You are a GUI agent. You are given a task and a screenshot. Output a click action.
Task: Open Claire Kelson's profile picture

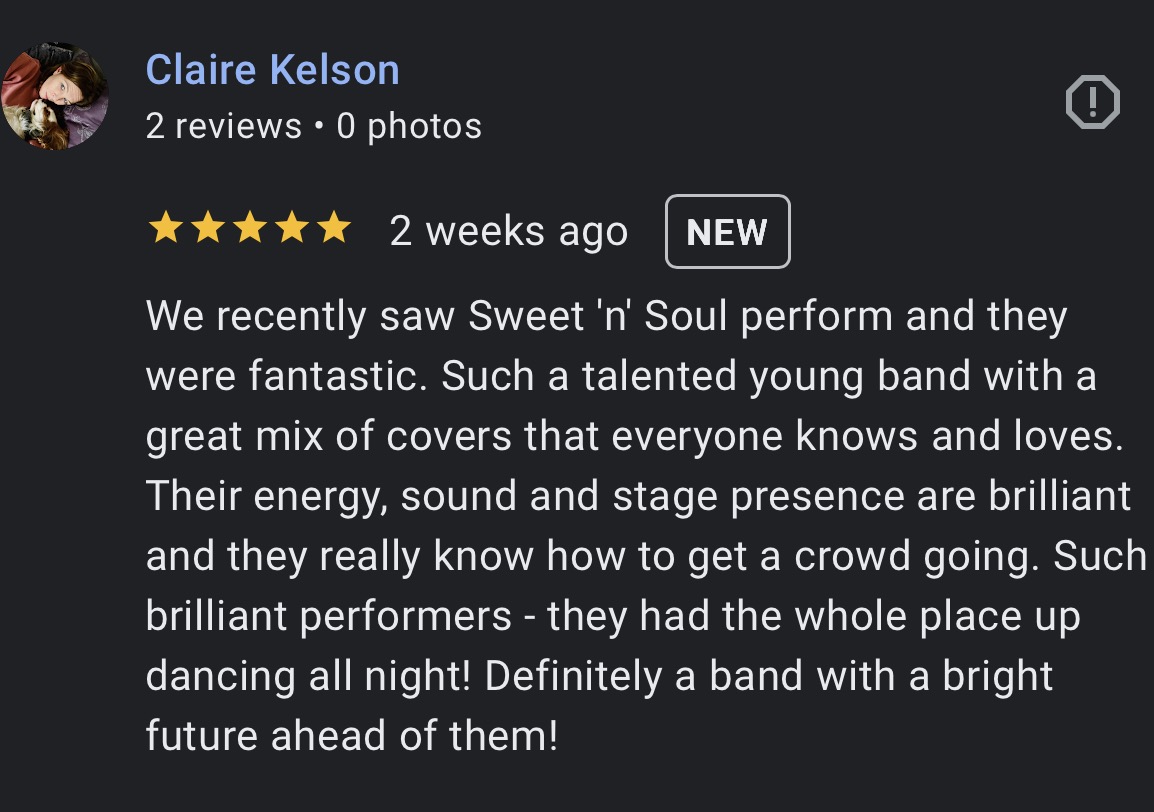[x=55, y=96]
